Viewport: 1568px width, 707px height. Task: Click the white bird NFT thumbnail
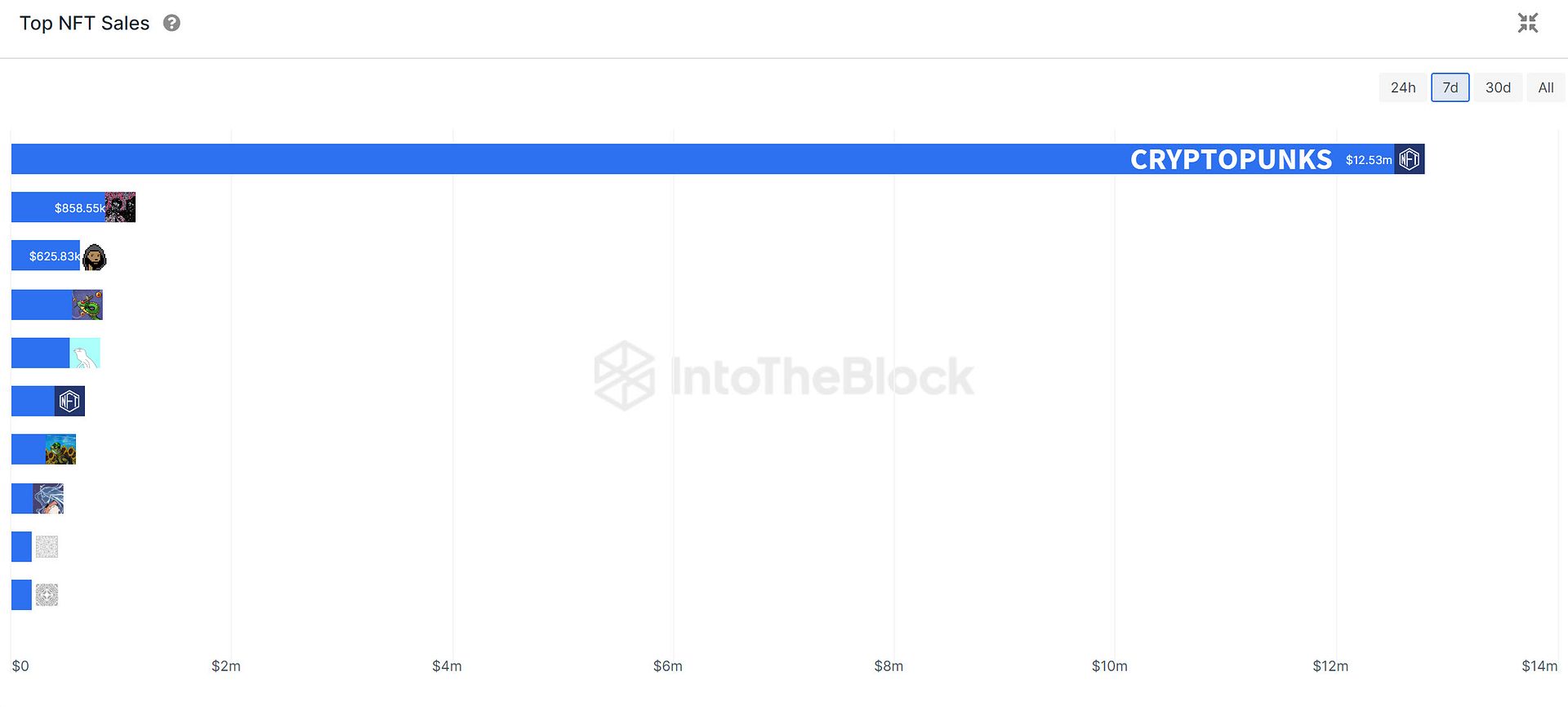pos(85,353)
